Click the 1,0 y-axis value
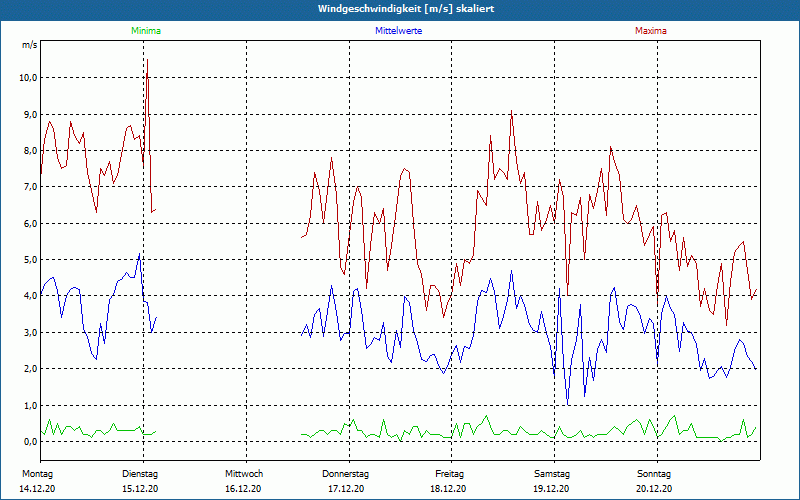800x500 pixels. (29, 406)
